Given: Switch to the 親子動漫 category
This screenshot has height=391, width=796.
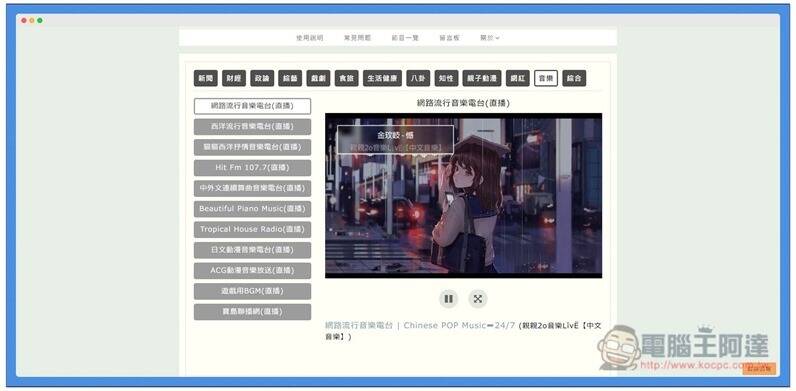Looking at the screenshot, I should [482, 78].
